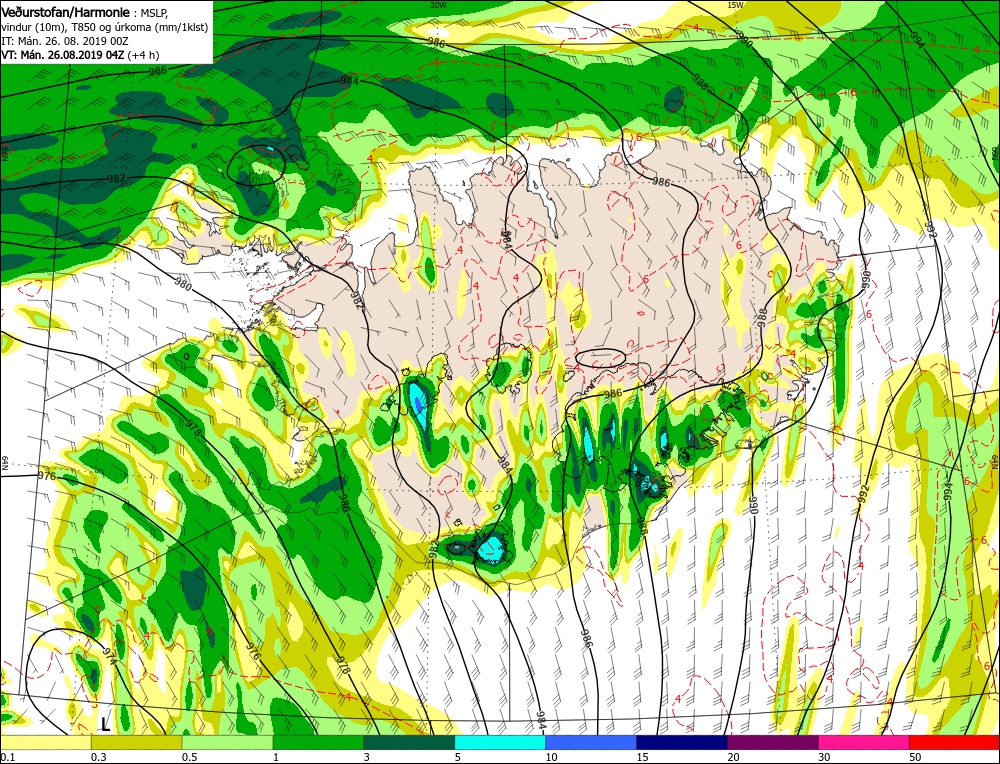1000x764 pixels.
Task: Click the legend value '15'
Action: click(x=642, y=756)
